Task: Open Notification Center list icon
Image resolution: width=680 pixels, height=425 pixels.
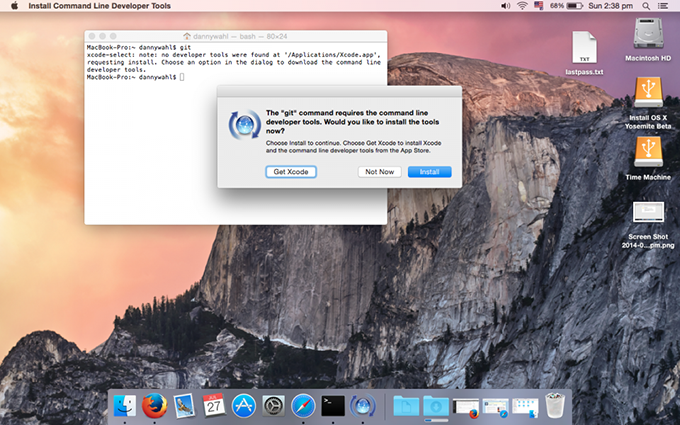Action: 663,6
